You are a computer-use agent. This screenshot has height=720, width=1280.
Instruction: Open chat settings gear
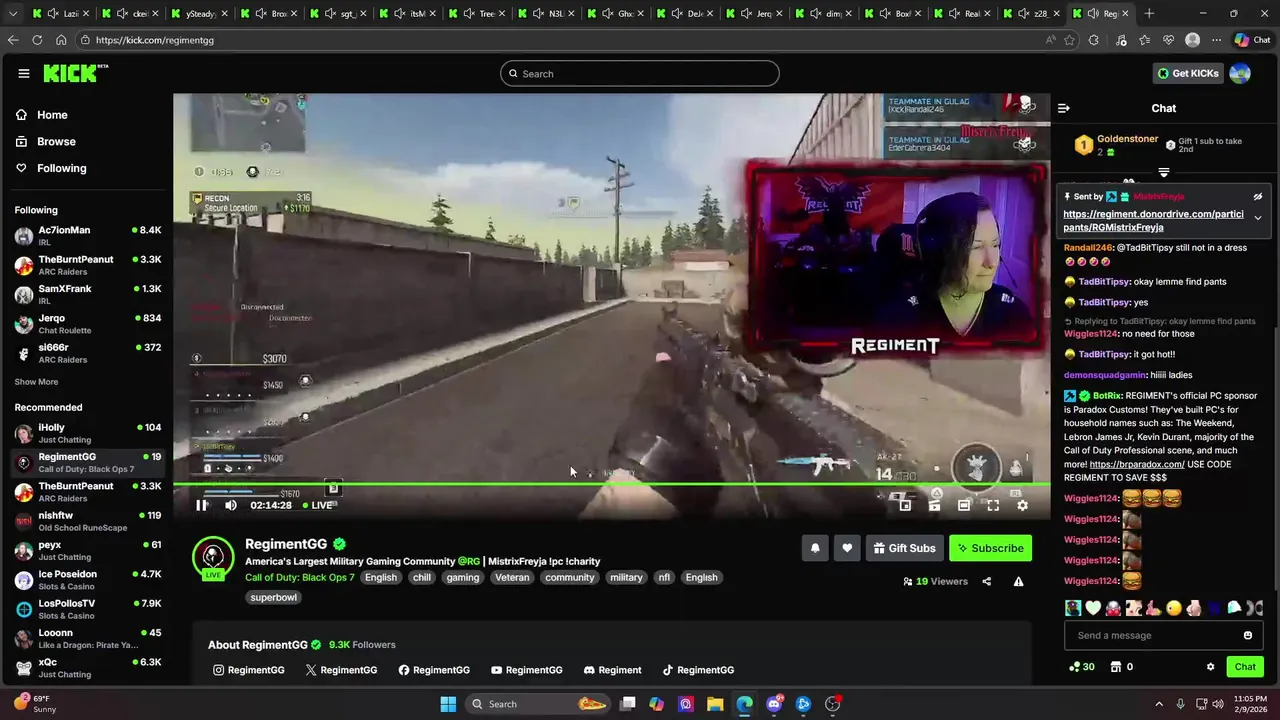coord(1210,667)
